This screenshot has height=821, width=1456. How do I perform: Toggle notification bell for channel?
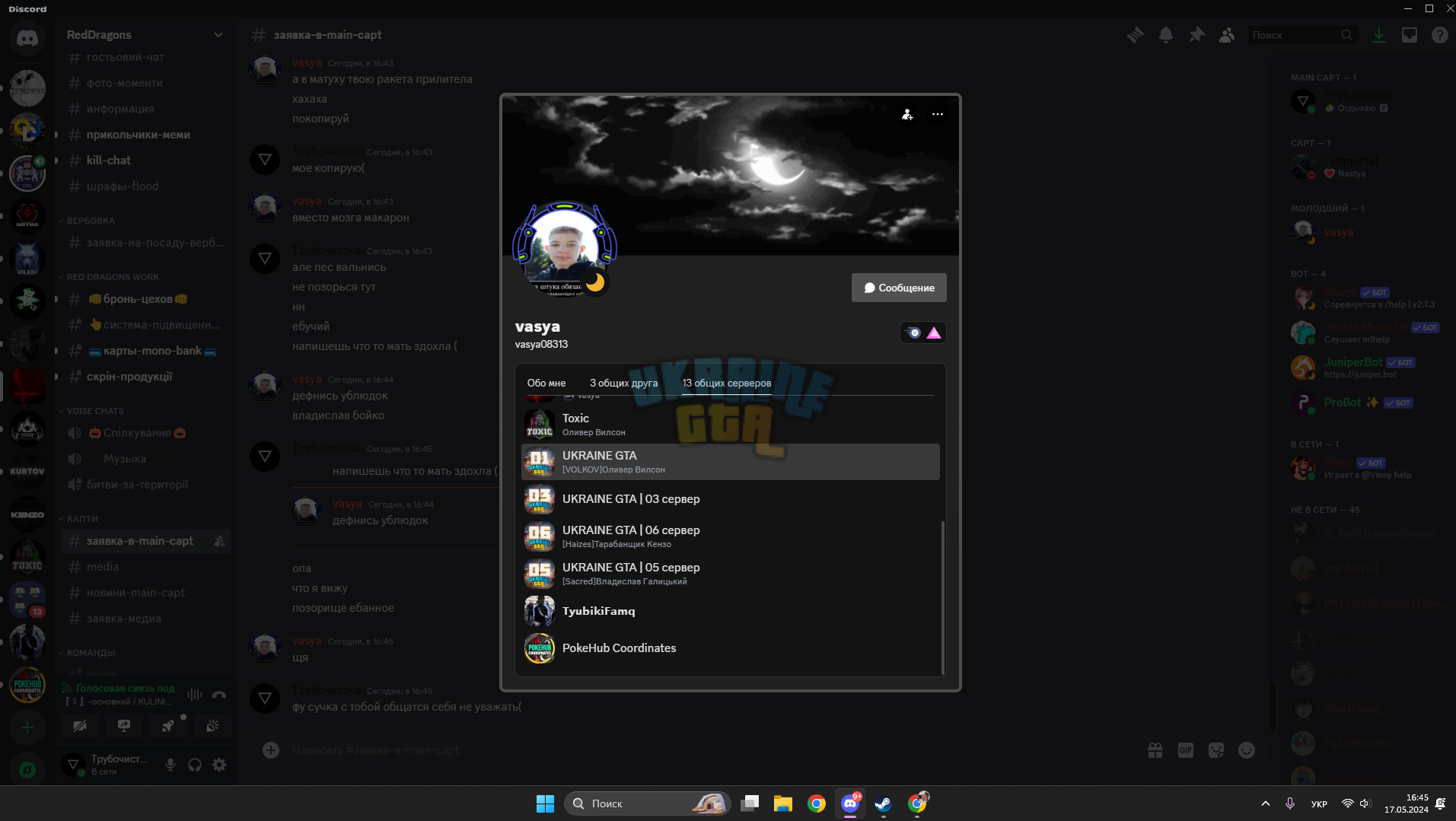pyautogui.click(x=1166, y=35)
